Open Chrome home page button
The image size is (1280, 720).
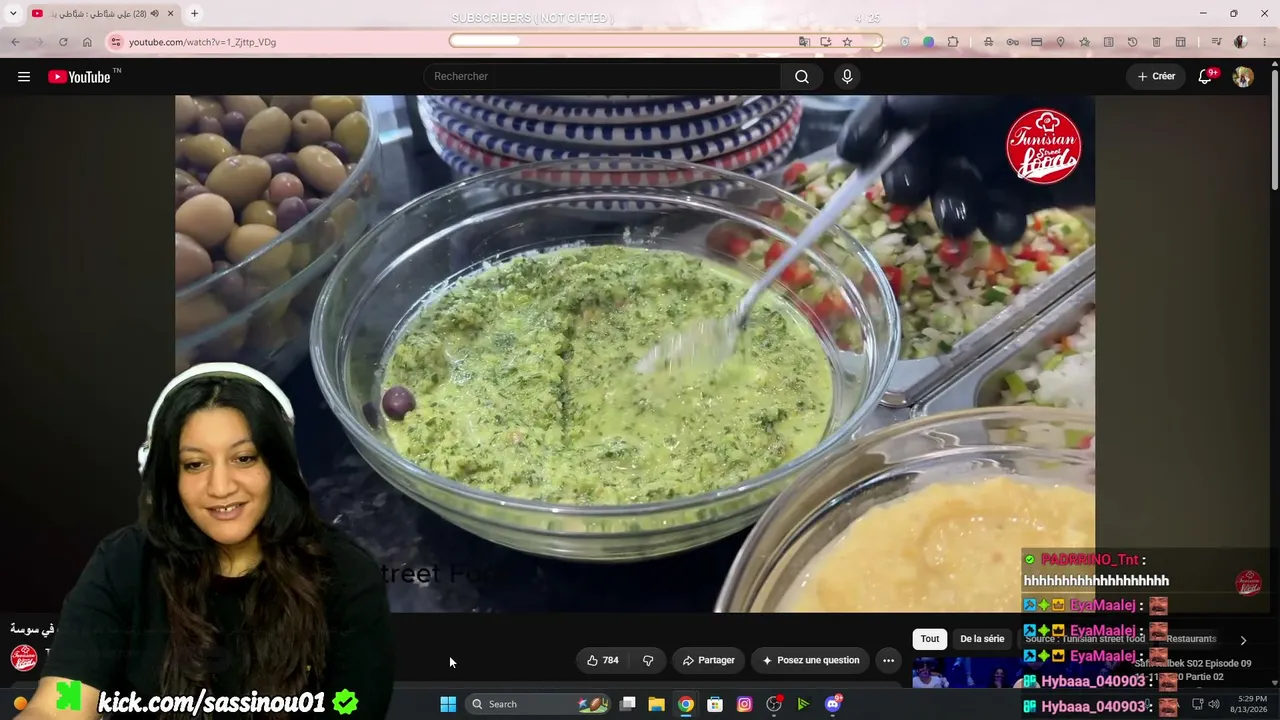[x=87, y=42]
